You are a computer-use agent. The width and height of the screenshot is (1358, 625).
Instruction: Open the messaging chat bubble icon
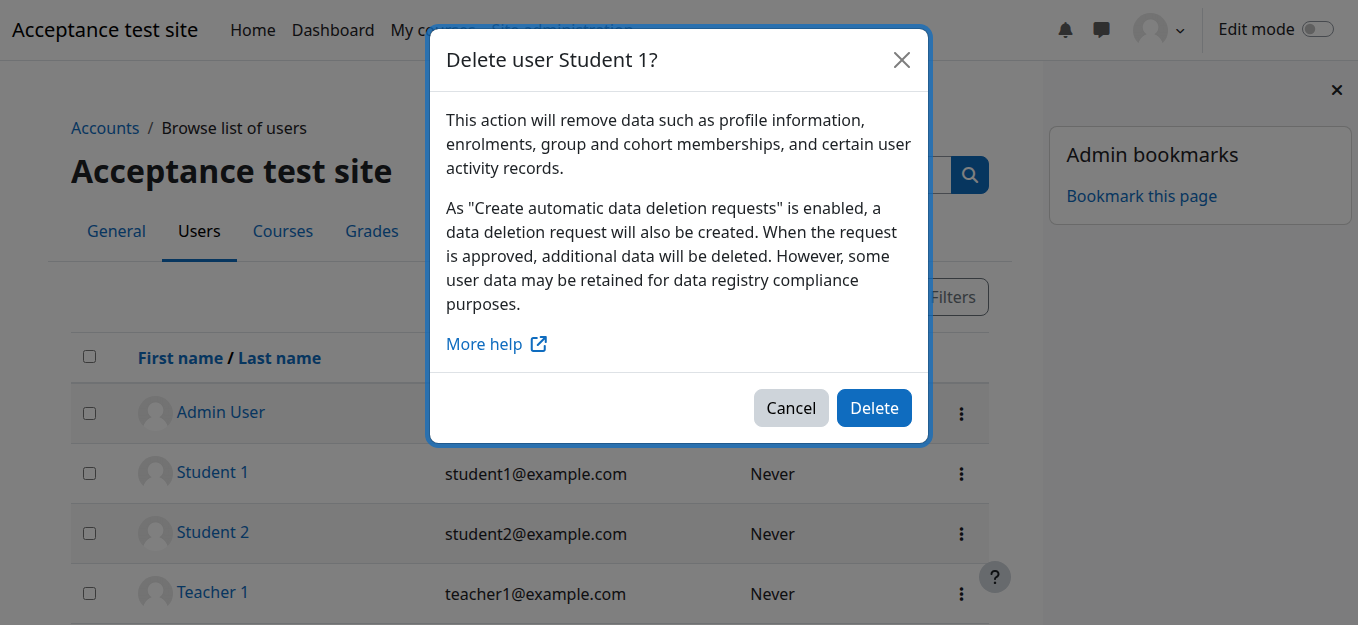point(1101,30)
